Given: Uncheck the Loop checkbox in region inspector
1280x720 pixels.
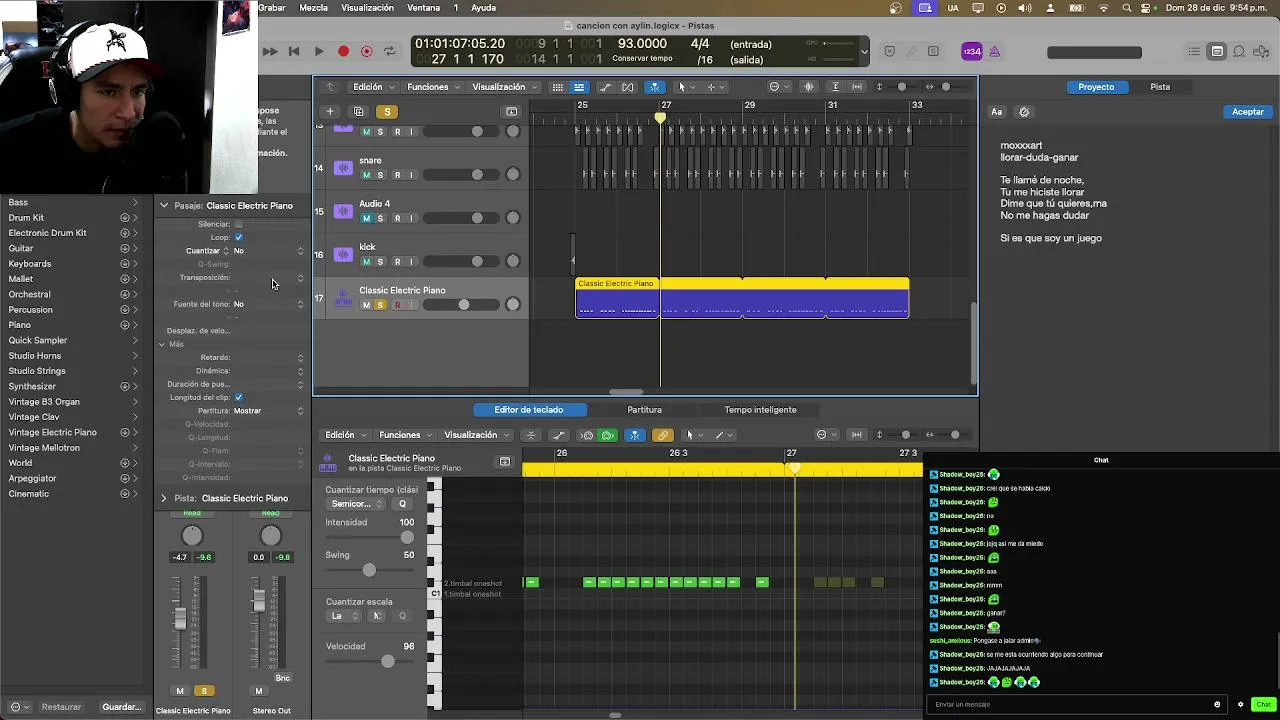Looking at the screenshot, I should 238,237.
